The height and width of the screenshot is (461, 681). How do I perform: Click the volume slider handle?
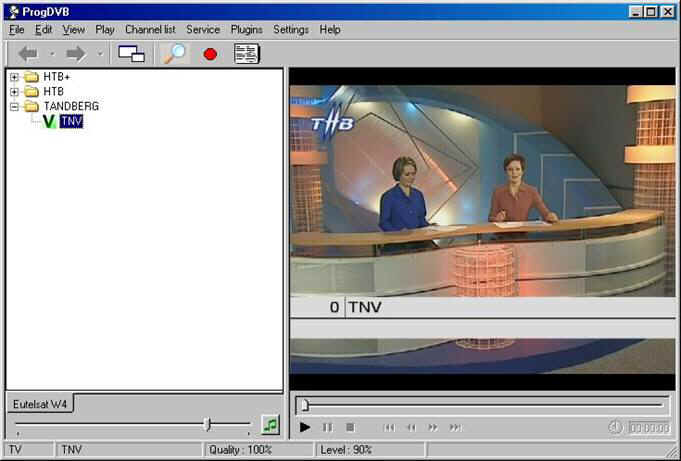tap(208, 424)
